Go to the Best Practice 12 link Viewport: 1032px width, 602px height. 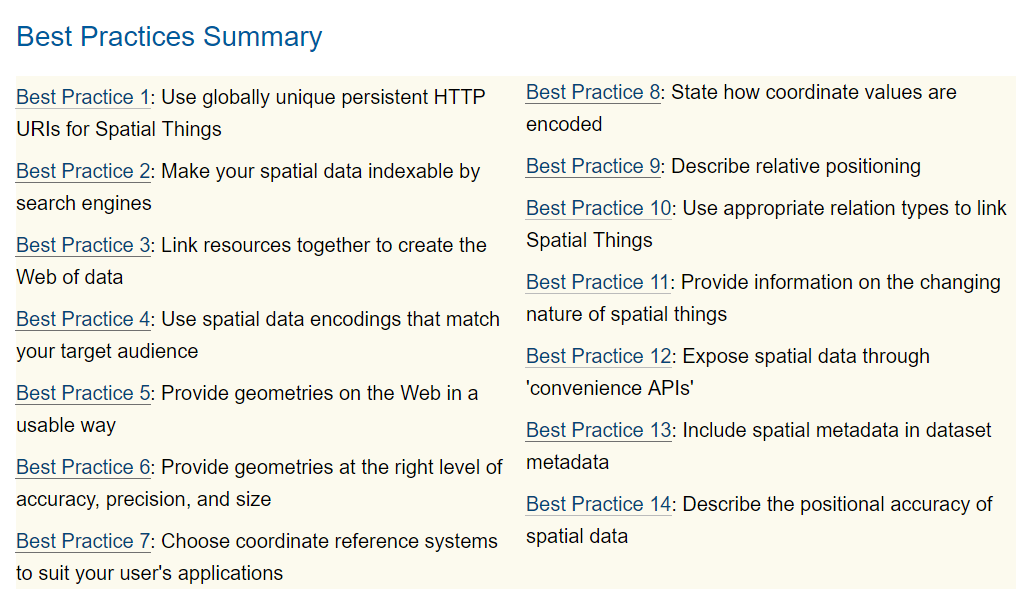tap(598, 356)
